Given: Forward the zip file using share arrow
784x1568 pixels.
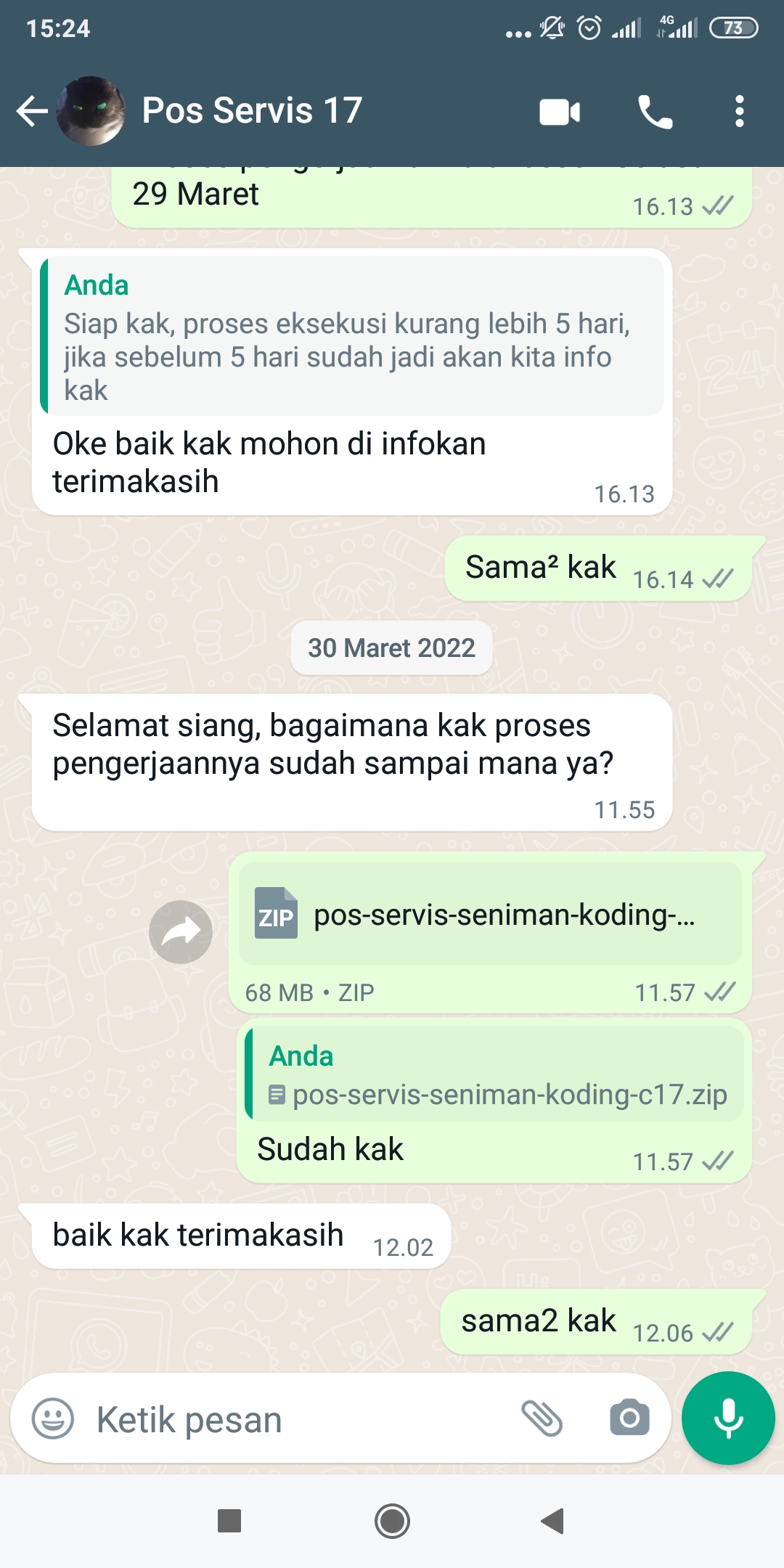Looking at the screenshot, I should [x=181, y=932].
